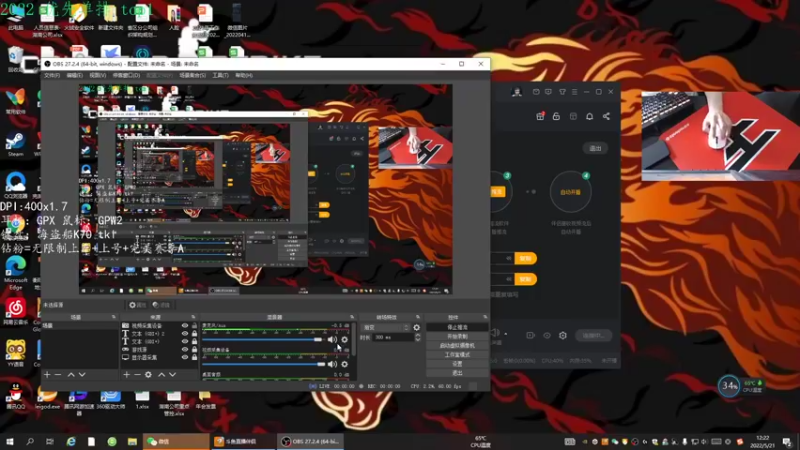The width and height of the screenshot is (800, 450).
Task: Move the source up with the arrow icon
Action: pyautogui.click(x=161, y=374)
